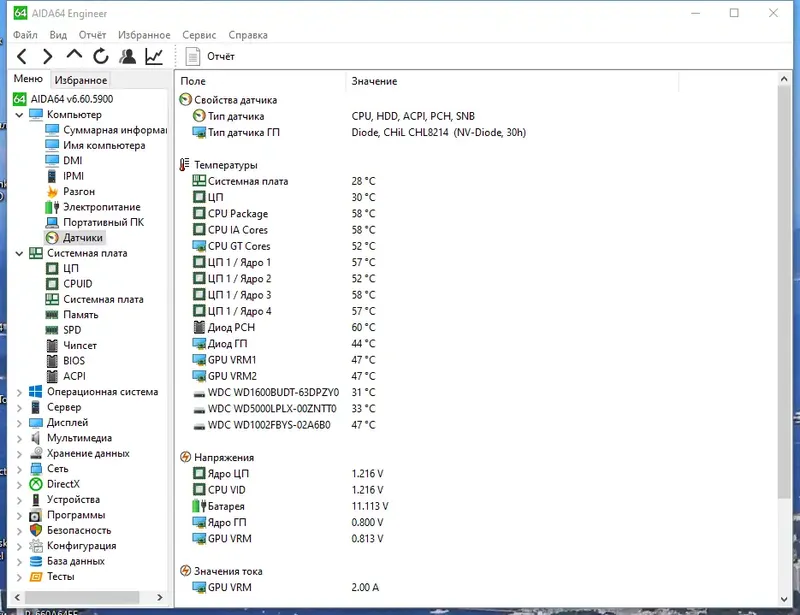
Task: Expand the Дисплей tree node
Action: click(19, 423)
